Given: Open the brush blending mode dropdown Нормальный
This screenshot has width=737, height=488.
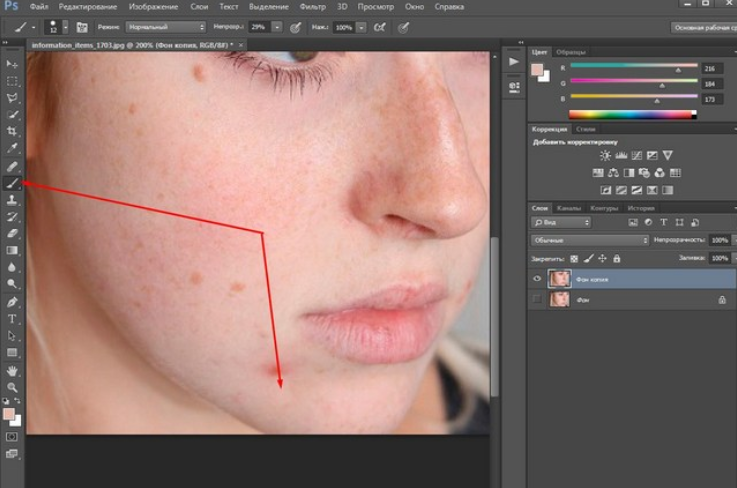Looking at the screenshot, I should pos(165,27).
